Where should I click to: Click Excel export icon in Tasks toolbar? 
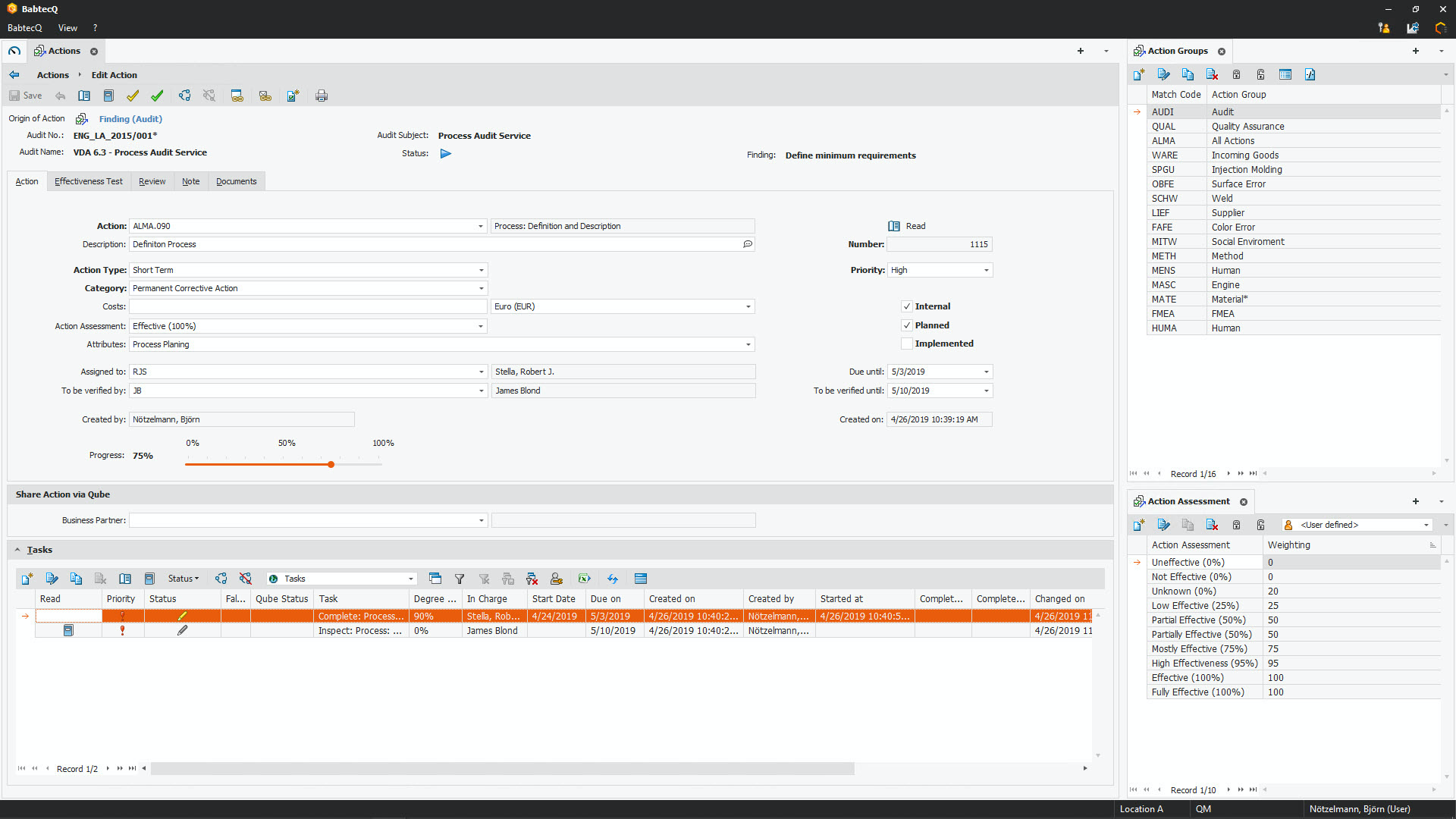584,579
